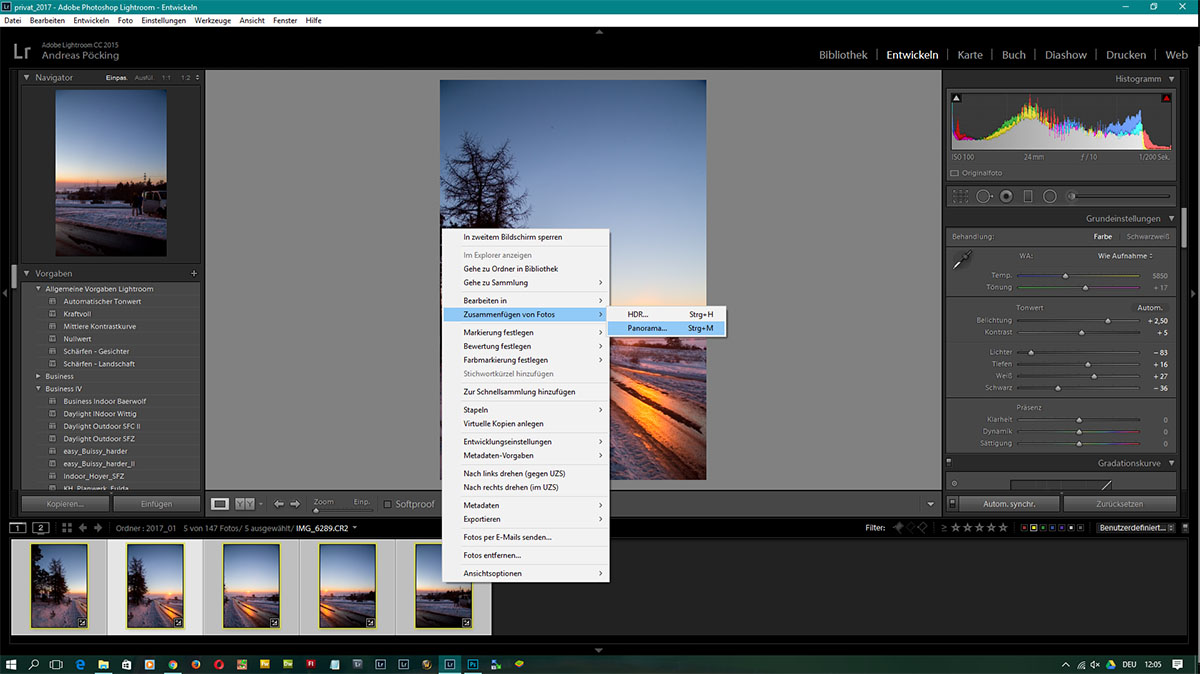Enable the Softproof checkbox
This screenshot has height=674, width=1200.
388,504
